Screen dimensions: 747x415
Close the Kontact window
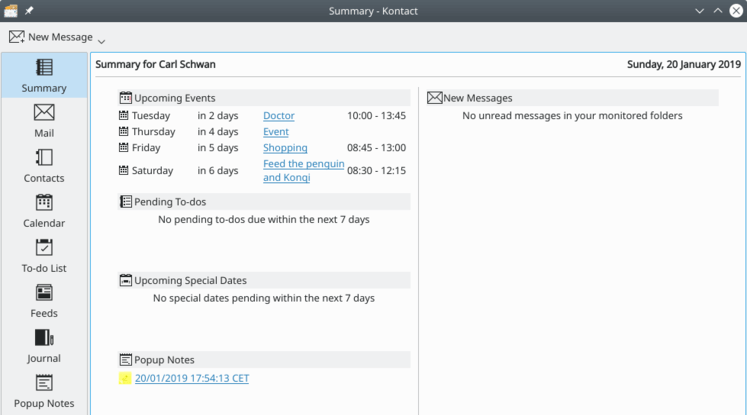[x=736, y=10]
